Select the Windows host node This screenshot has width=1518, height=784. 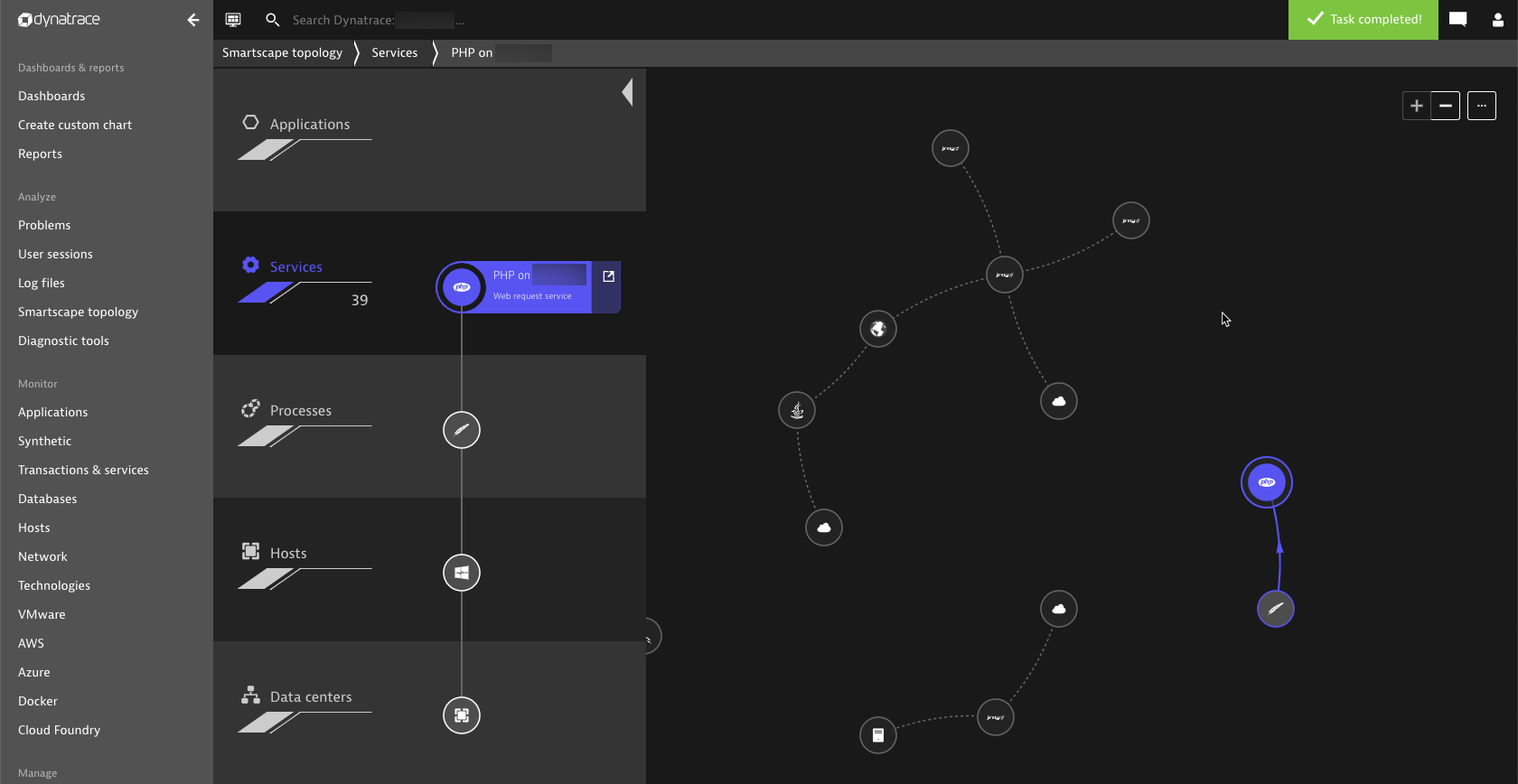462,573
